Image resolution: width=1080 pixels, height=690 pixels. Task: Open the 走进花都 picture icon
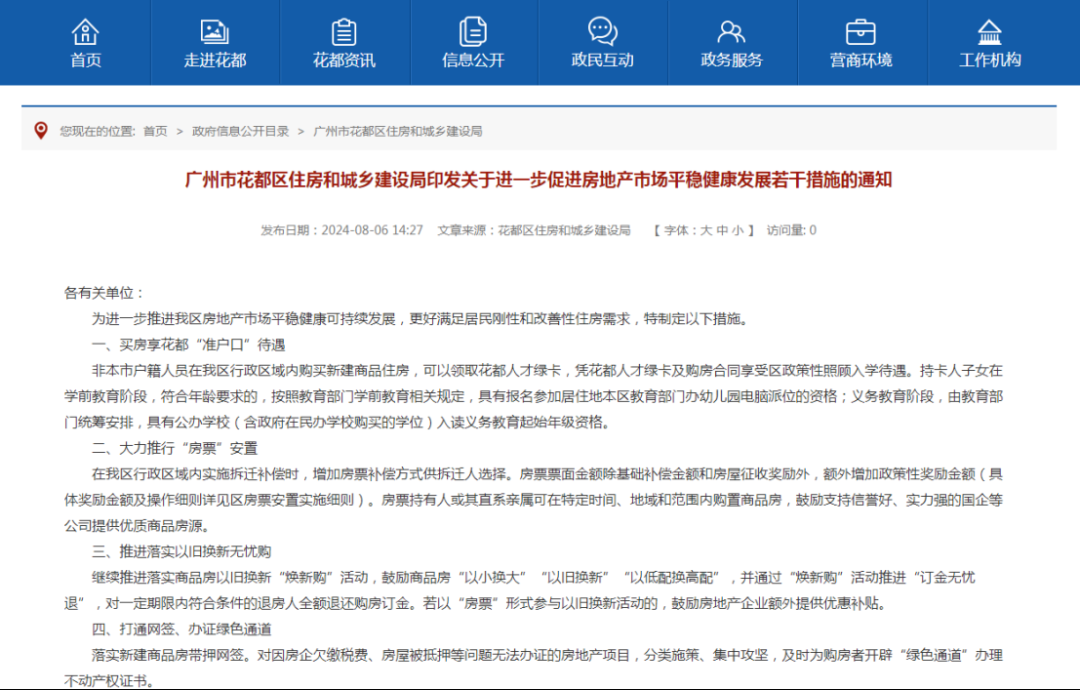pos(215,32)
